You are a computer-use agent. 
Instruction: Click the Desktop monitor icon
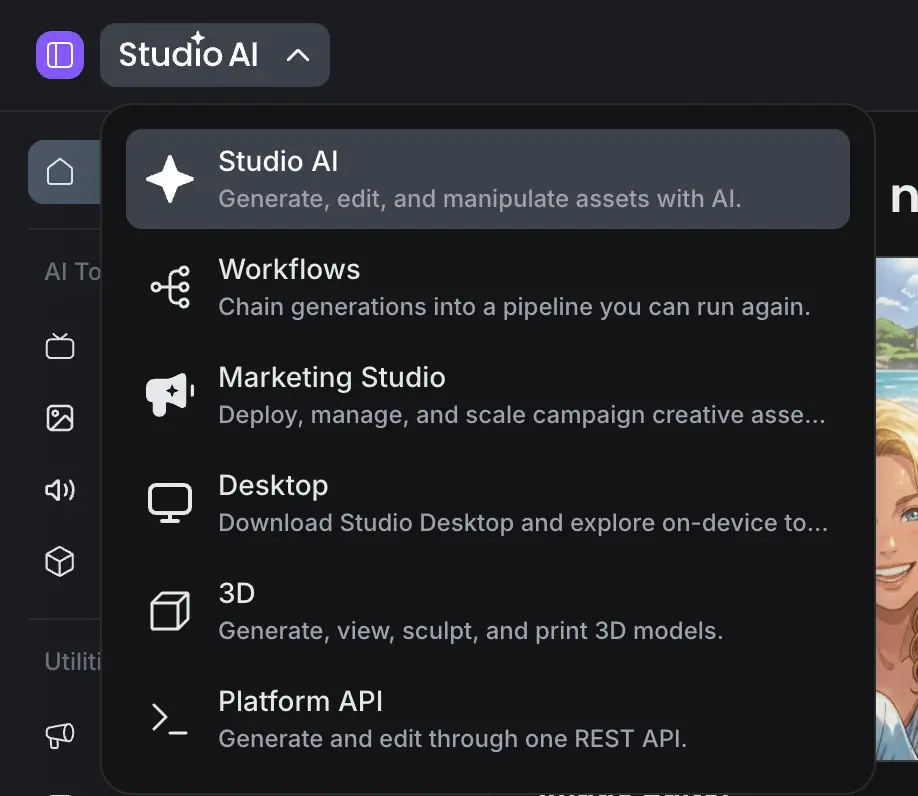click(x=170, y=503)
